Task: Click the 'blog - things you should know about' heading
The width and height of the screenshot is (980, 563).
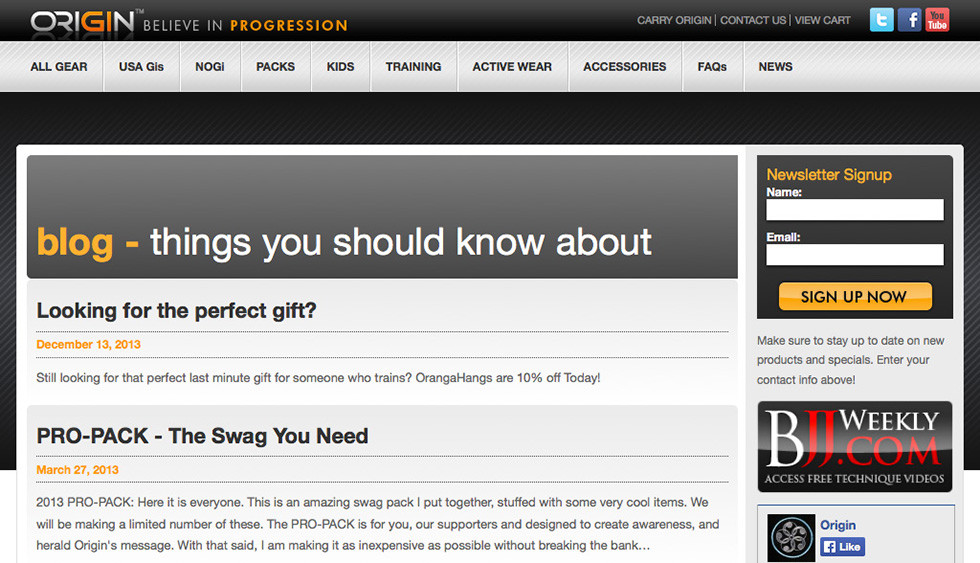Action: (x=344, y=242)
